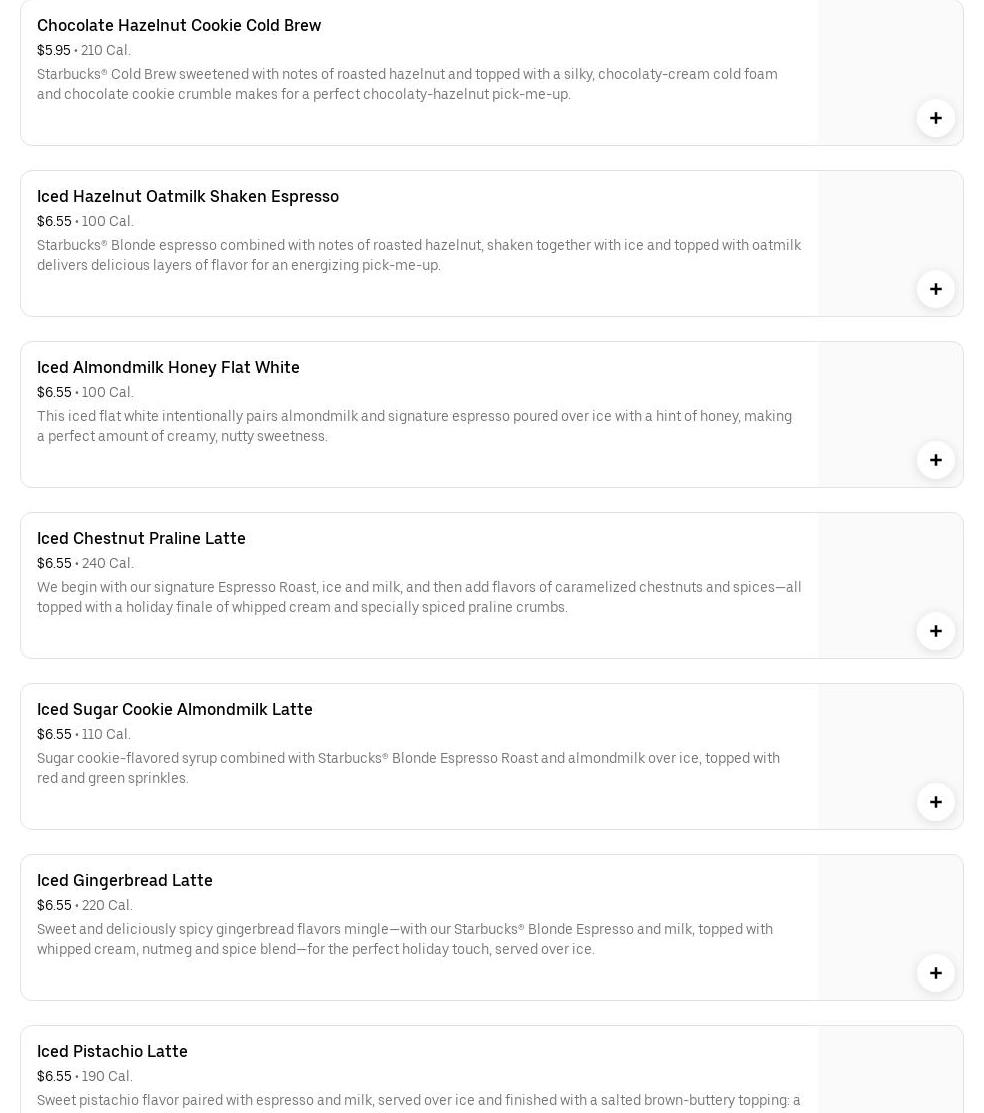Select the Iced Sugar Cookie Almondmilk Latte title
The width and height of the screenshot is (984, 1113).
click(x=175, y=709)
